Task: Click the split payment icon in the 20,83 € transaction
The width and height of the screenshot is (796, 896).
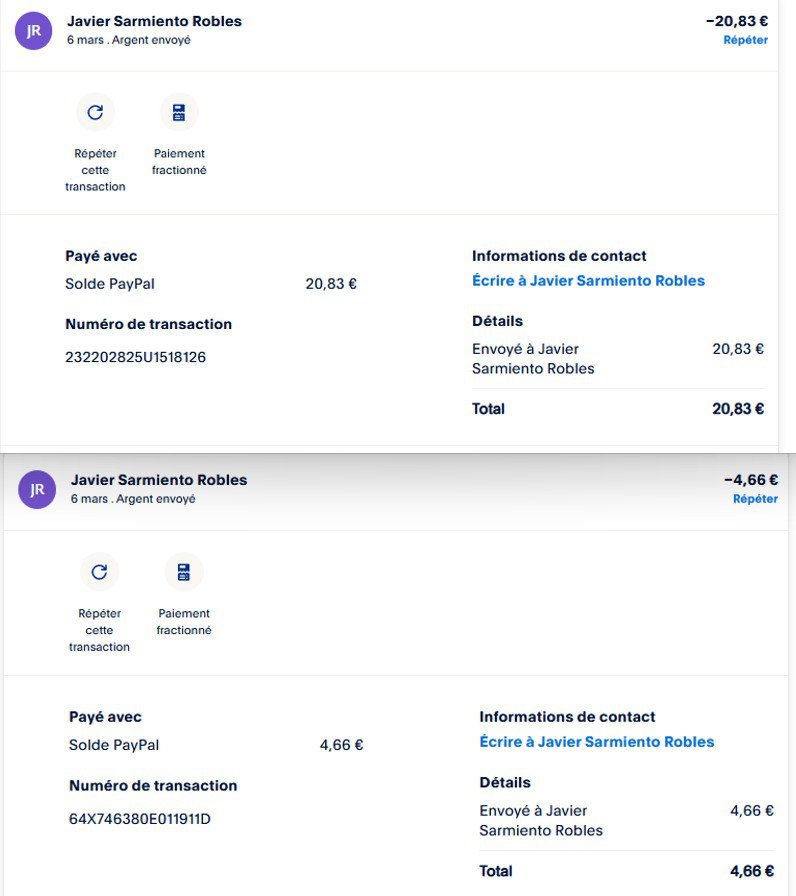Action: (x=179, y=112)
